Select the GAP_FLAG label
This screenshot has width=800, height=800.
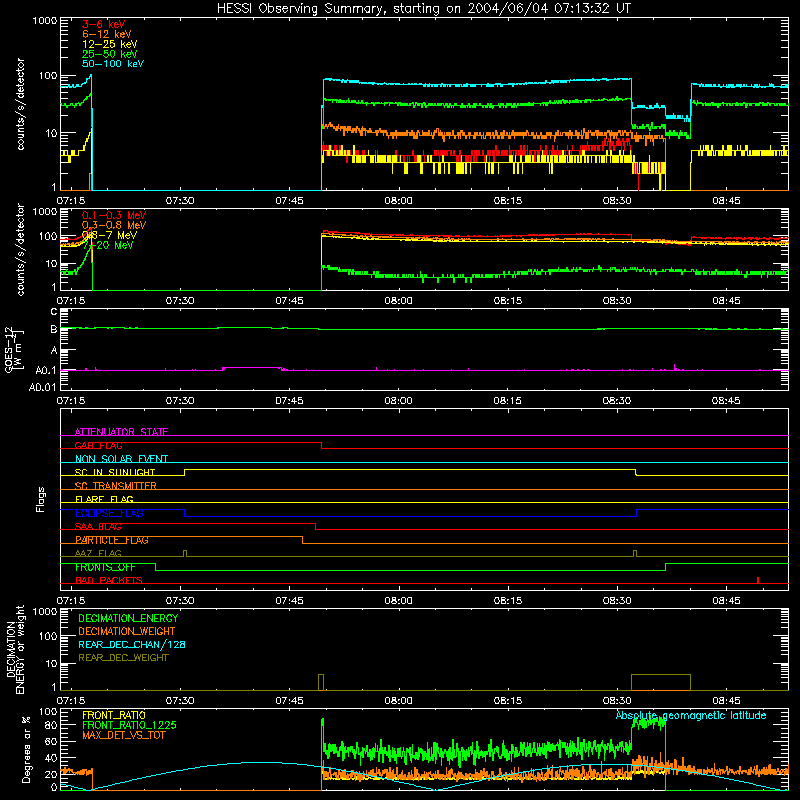(x=98, y=445)
